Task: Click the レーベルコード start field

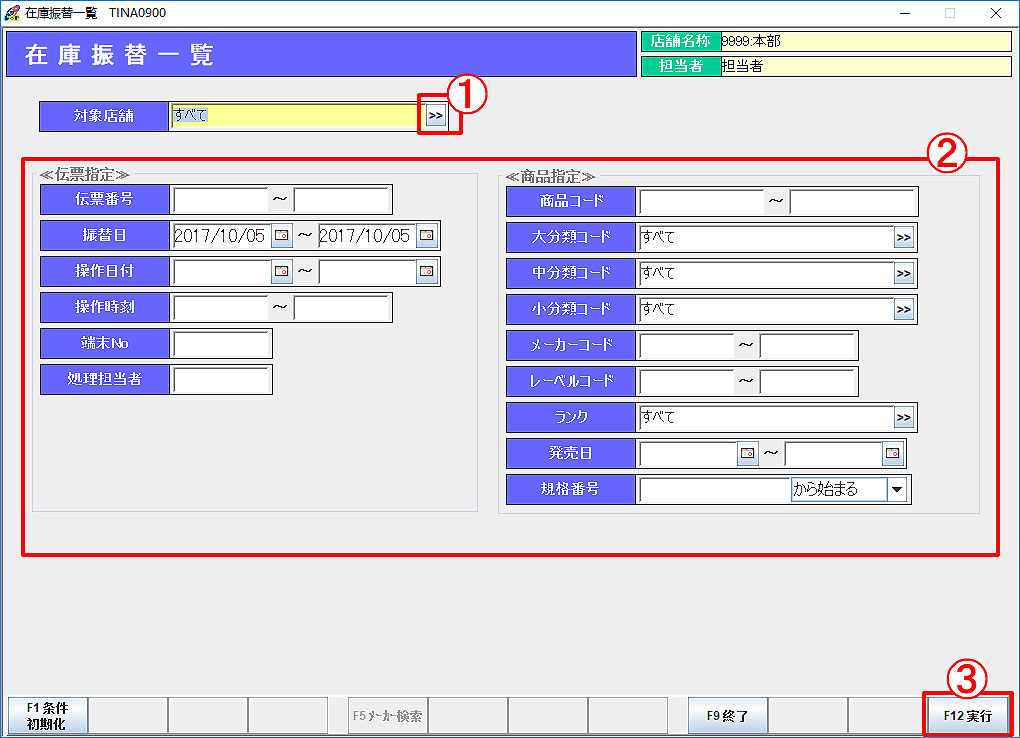Action: click(x=686, y=381)
